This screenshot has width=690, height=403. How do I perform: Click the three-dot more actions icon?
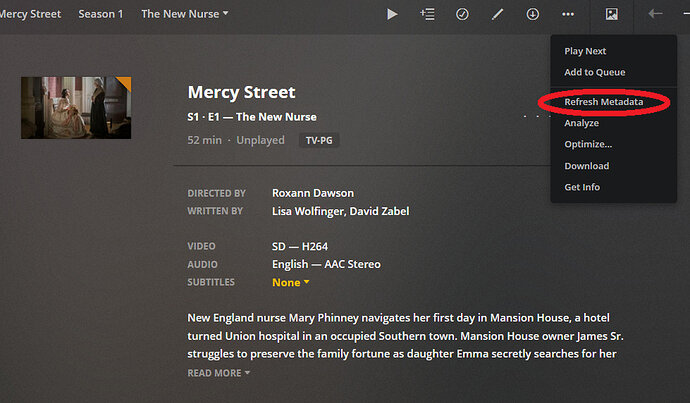pos(568,14)
